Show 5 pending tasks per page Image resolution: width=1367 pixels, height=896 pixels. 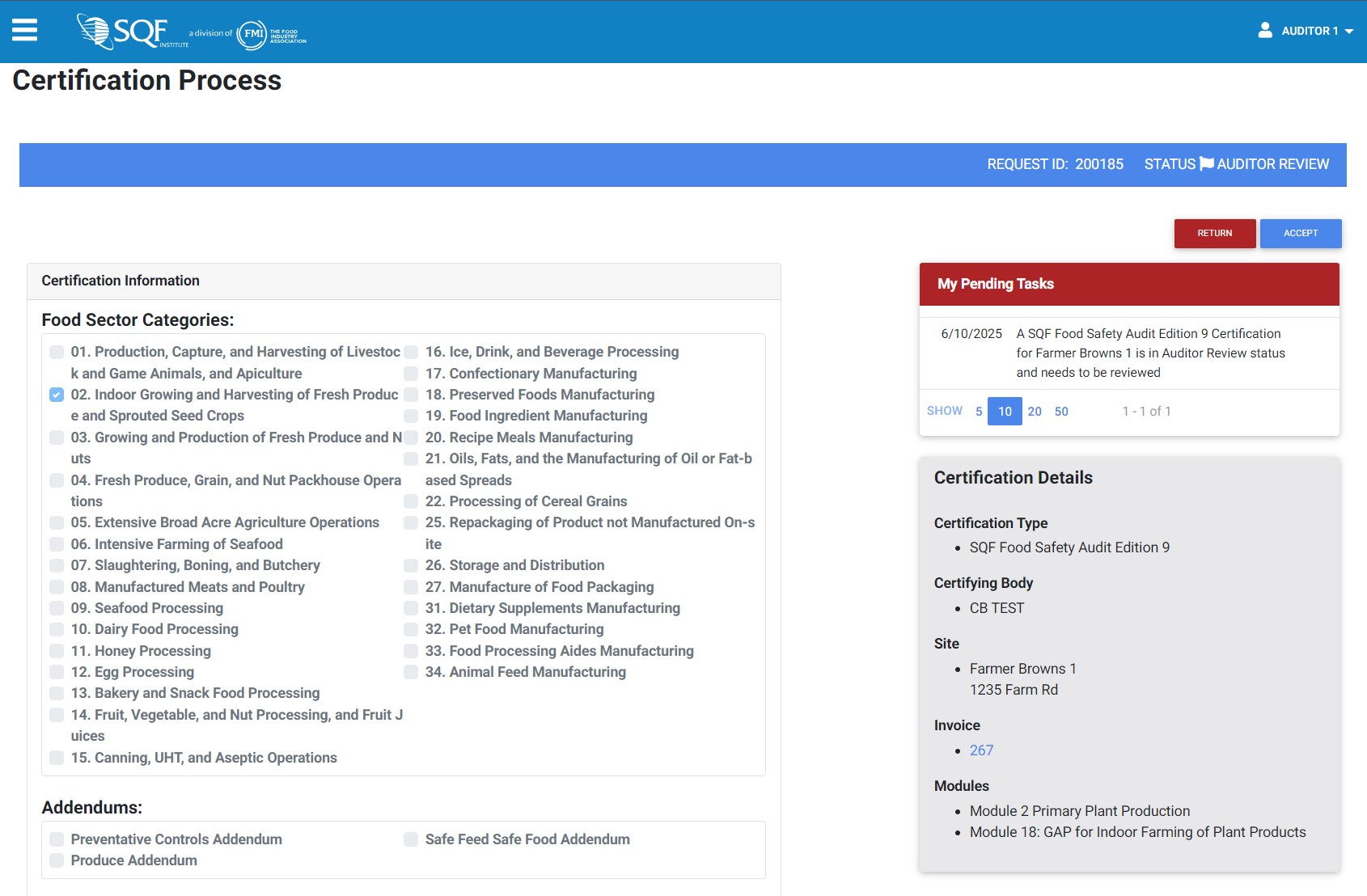pos(979,412)
